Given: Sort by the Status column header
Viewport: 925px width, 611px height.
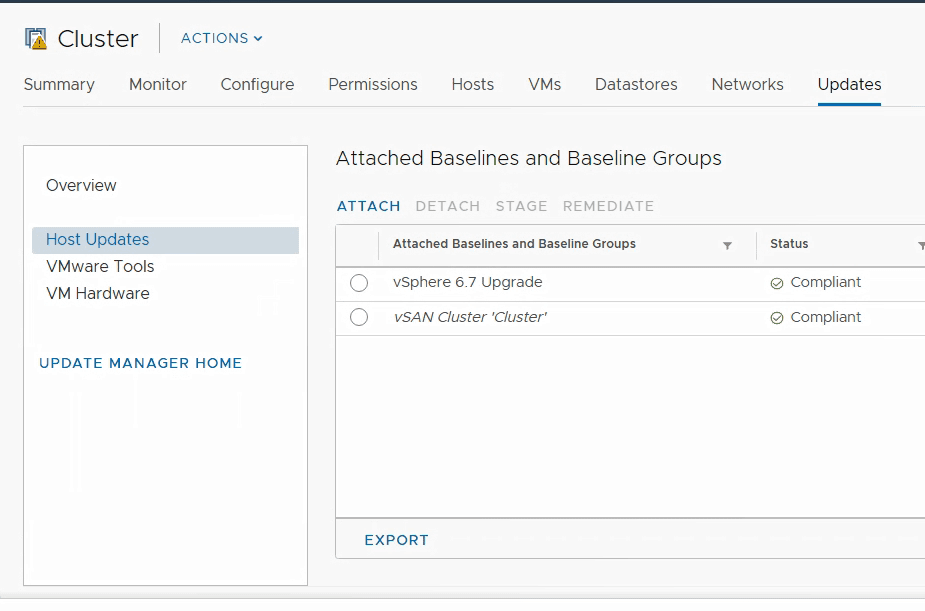Looking at the screenshot, I should [789, 244].
